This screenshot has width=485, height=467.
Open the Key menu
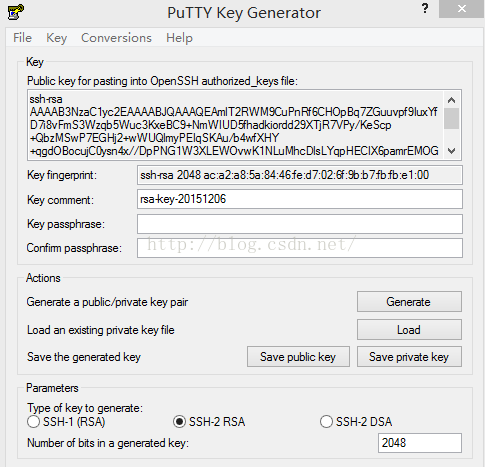(x=56, y=38)
